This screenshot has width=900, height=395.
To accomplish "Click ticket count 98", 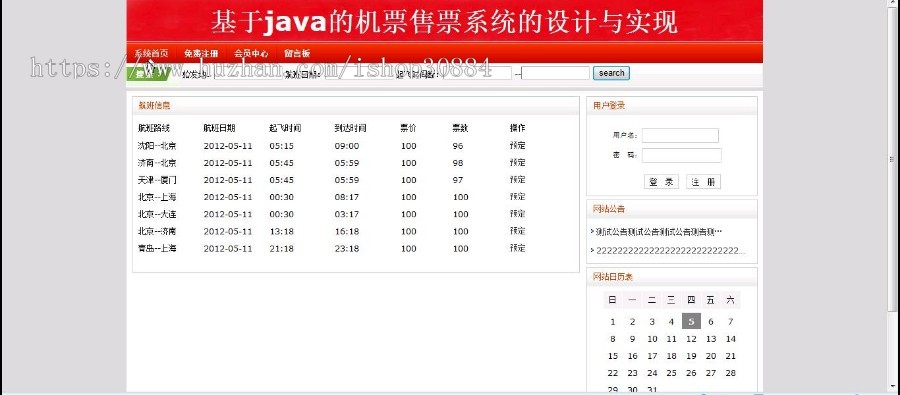I will click(457, 163).
